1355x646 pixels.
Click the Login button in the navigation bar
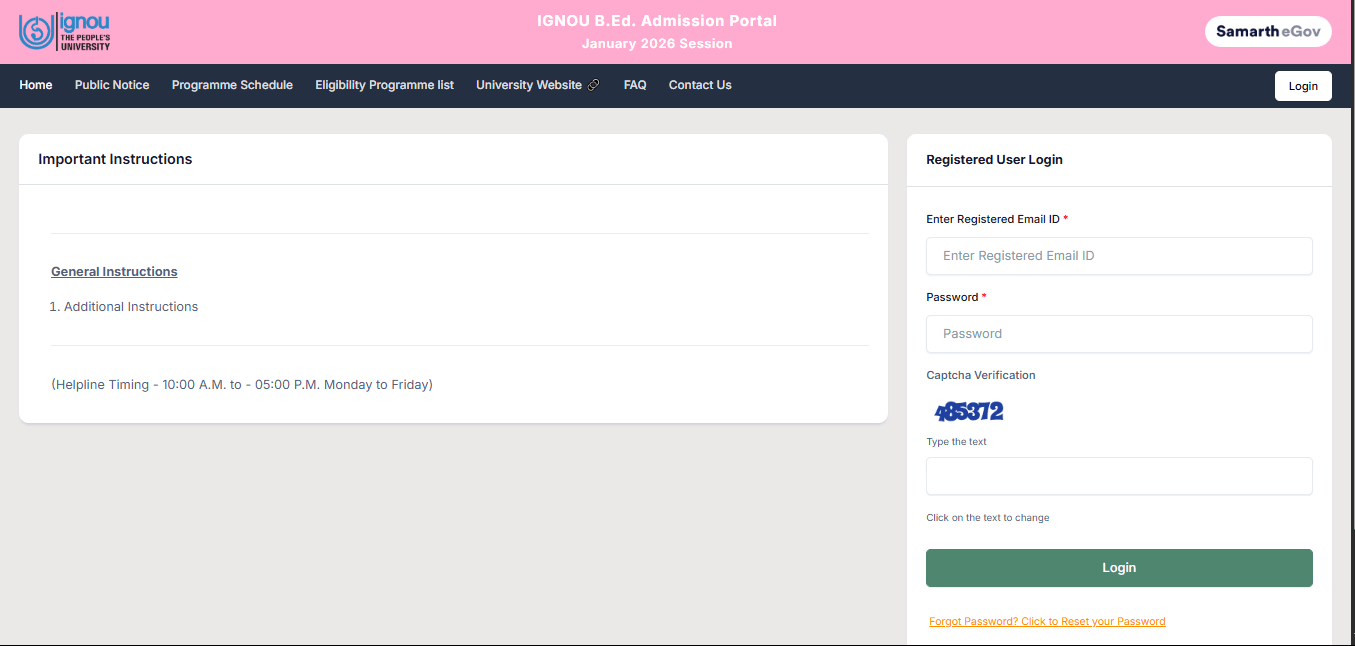[x=1303, y=85]
